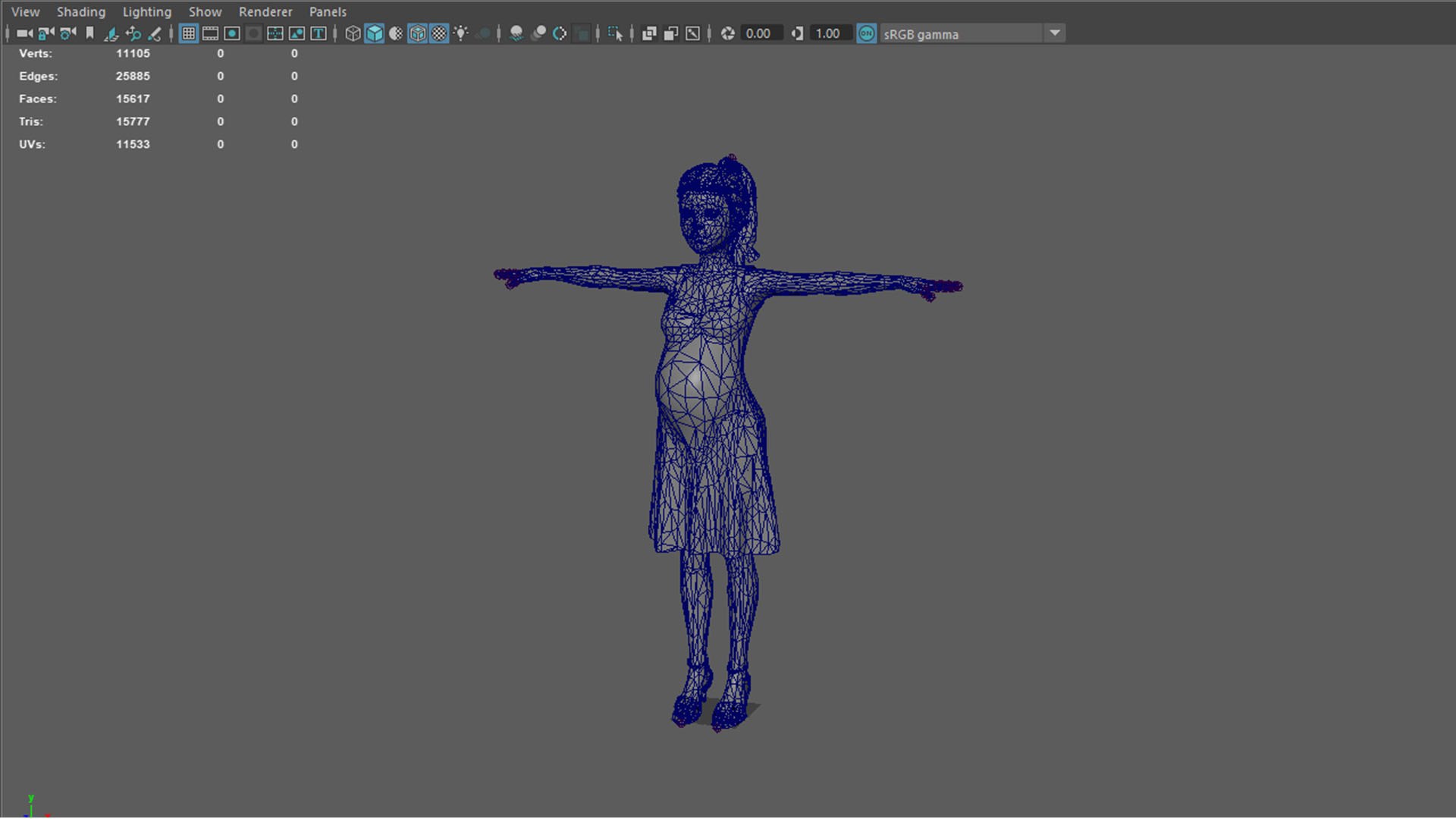Open the Show menu

[205, 12]
